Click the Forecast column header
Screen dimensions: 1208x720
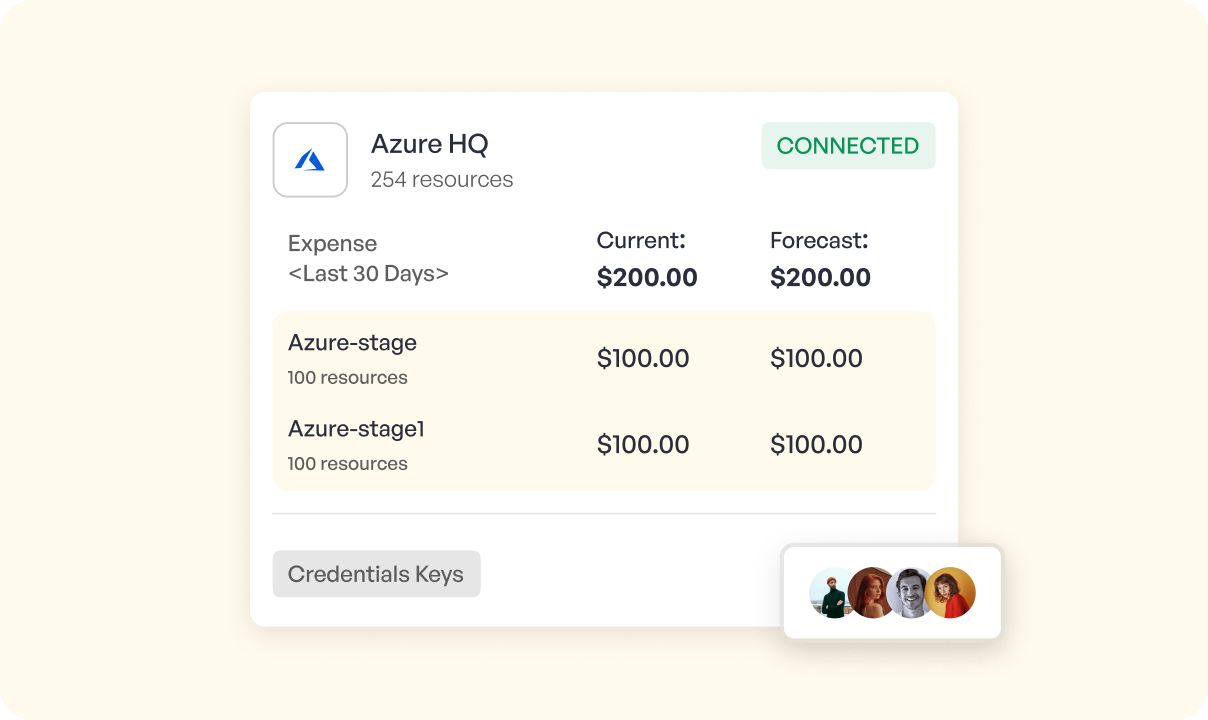point(819,240)
